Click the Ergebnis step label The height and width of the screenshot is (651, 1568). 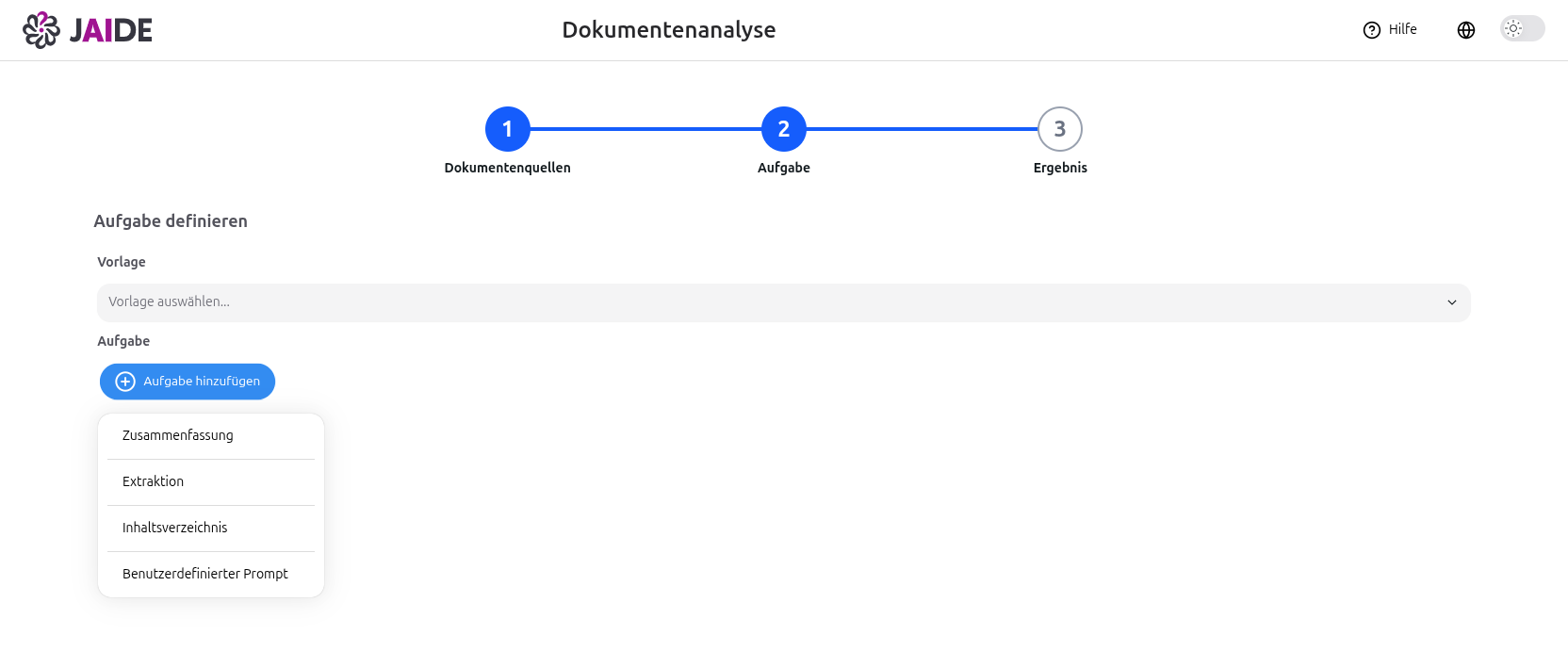(x=1060, y=168)
